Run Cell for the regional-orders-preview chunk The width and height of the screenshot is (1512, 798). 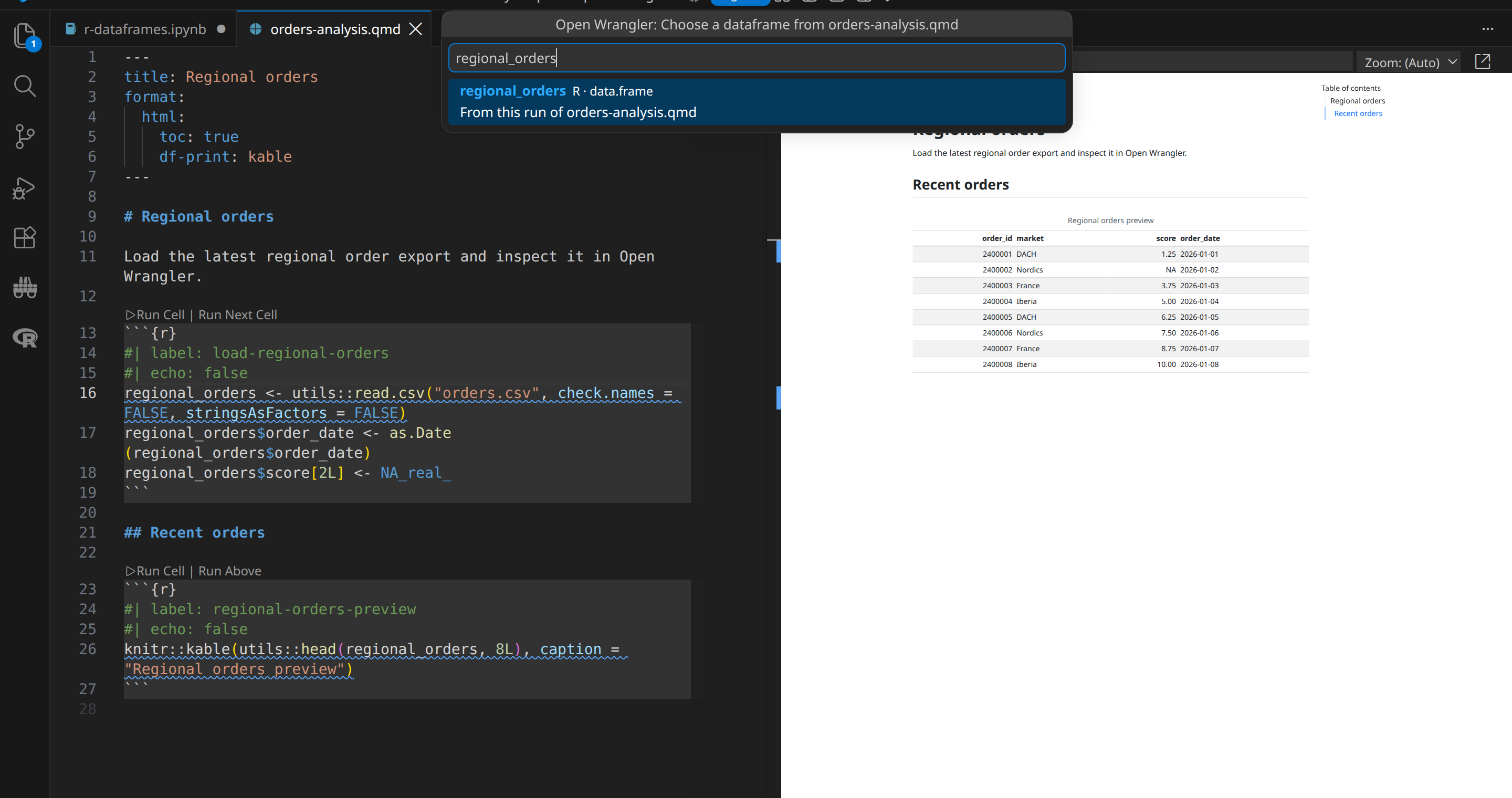tap(155, 571)
